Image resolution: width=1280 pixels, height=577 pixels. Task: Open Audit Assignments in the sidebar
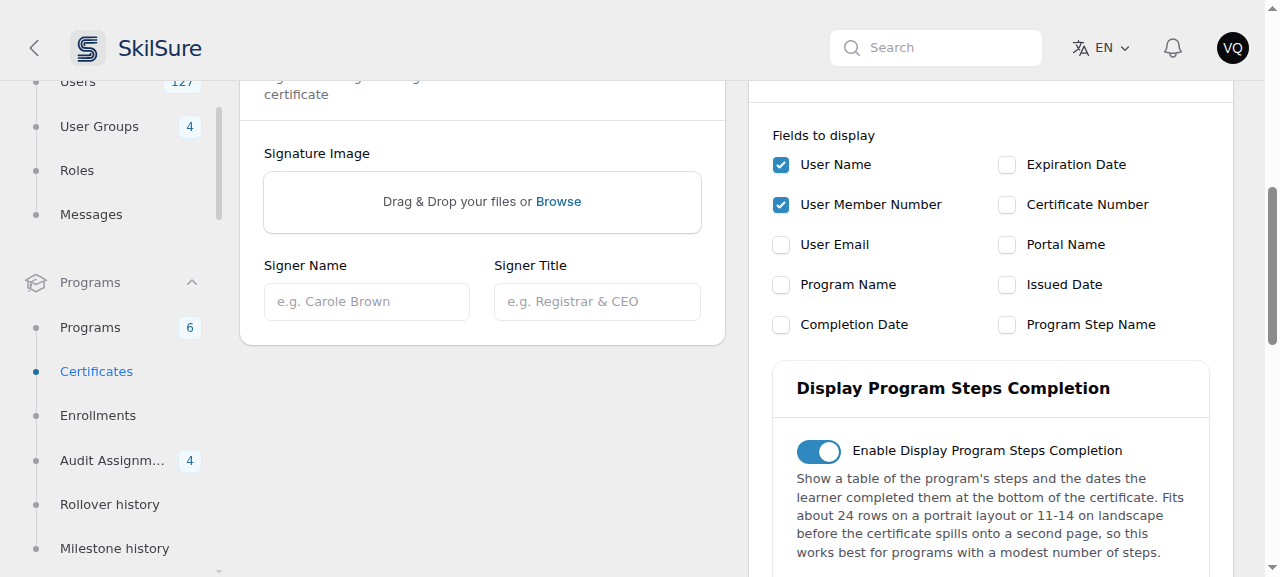[112, 461]
